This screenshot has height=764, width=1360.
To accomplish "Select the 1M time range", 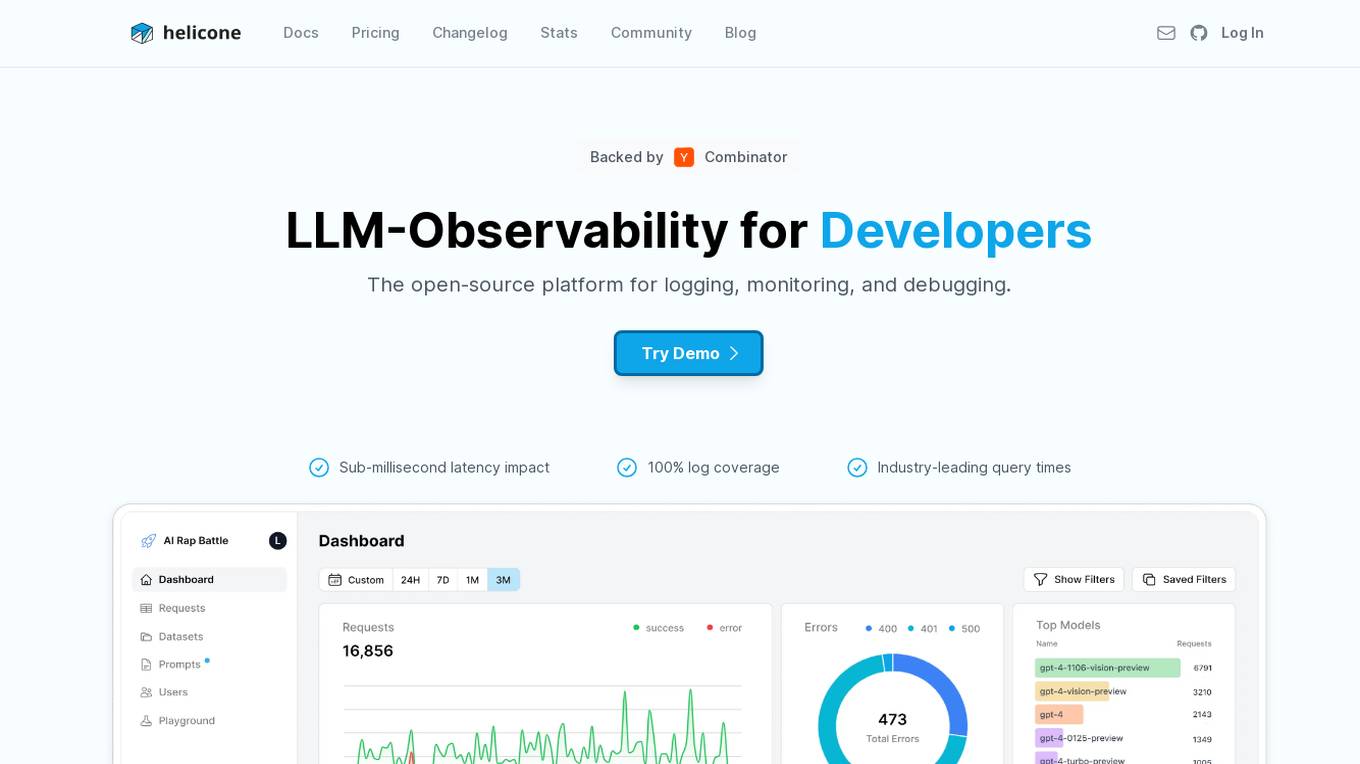I will tap(472, 580).
